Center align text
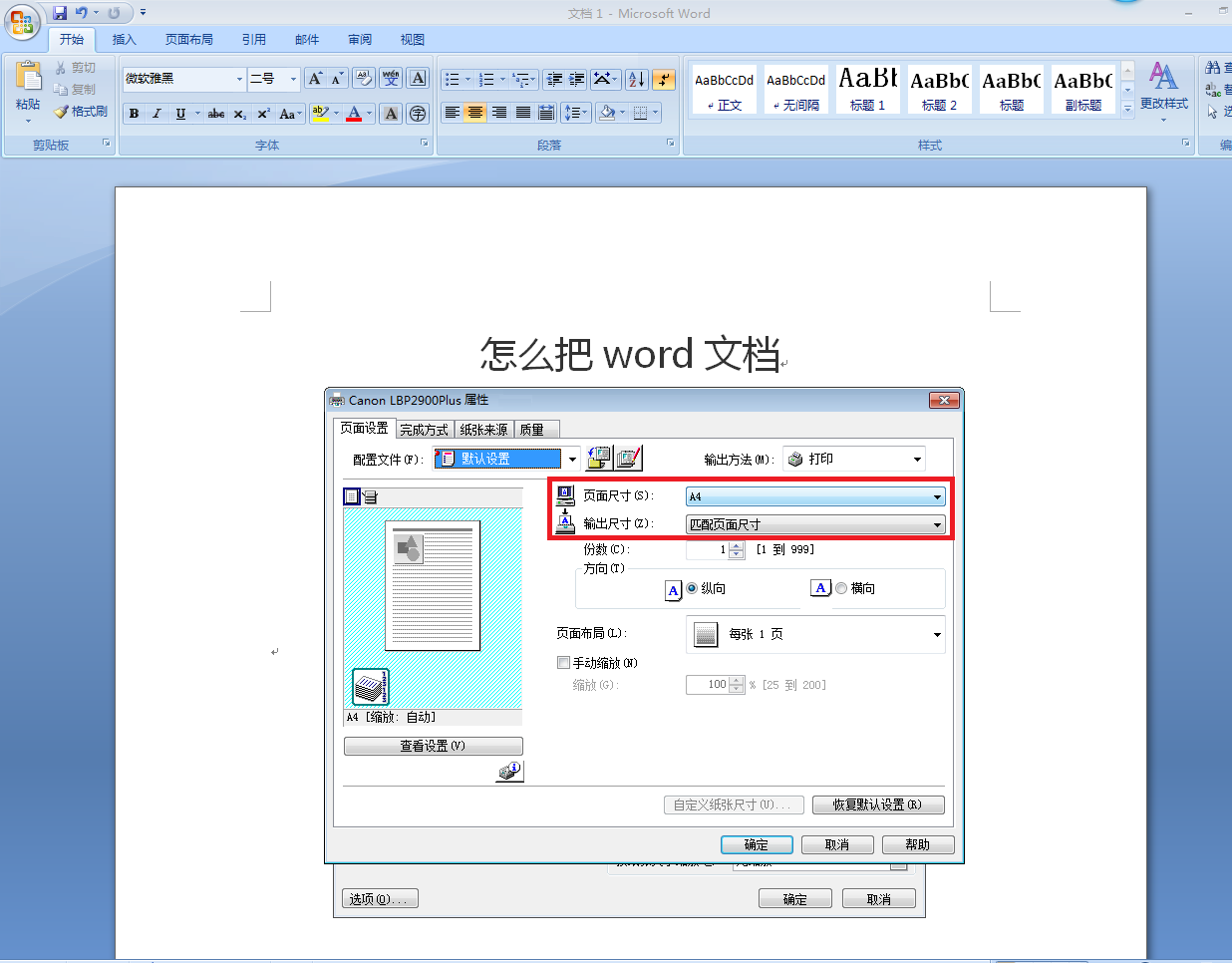This screenshot has height=963, width=1232. pos(475,113)
